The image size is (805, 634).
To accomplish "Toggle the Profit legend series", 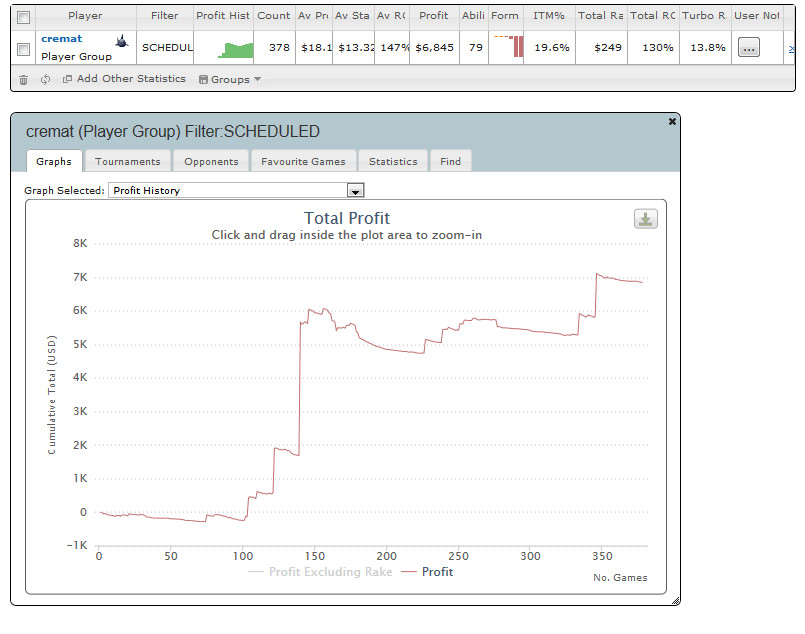I will tap(427, 572).
